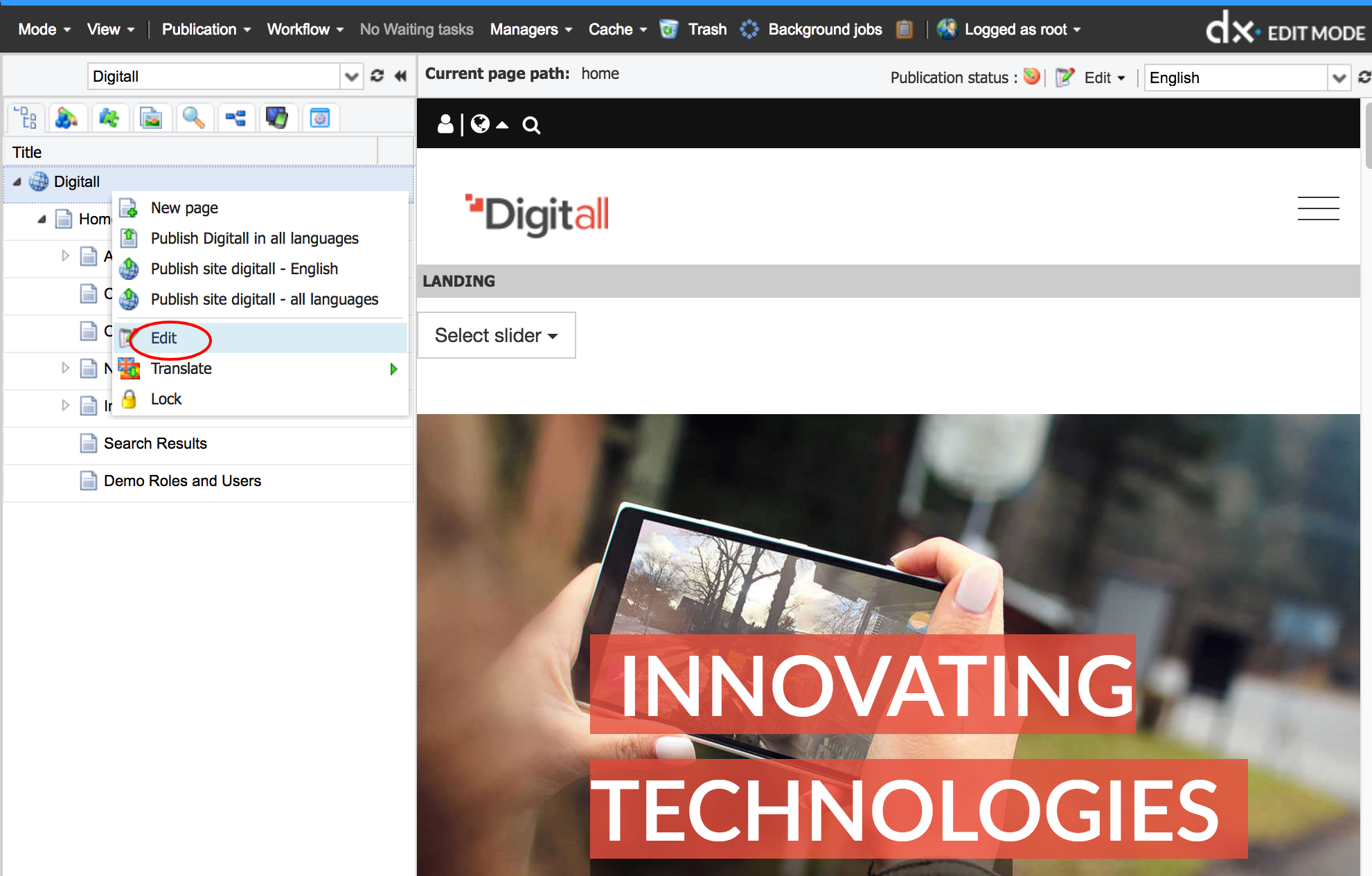
Task: Choose Publish site digitall - English
Action: point(260,269)
